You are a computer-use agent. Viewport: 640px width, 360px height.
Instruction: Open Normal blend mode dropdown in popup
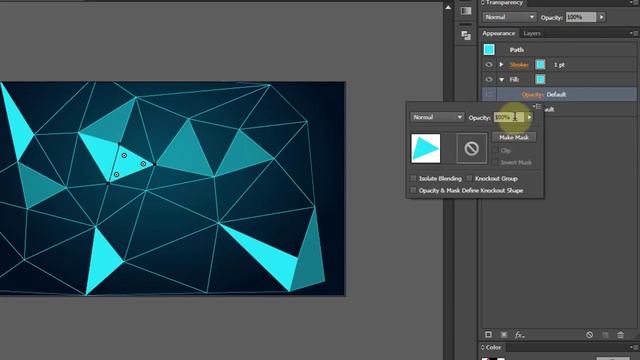[437, 117]
